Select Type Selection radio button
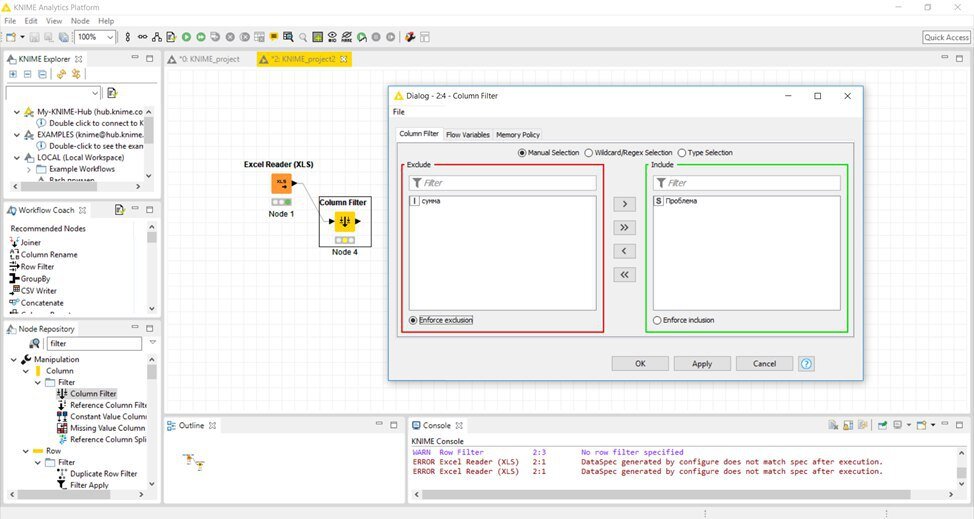The width and height of the screenshot is (974, 519). point(681,153)
